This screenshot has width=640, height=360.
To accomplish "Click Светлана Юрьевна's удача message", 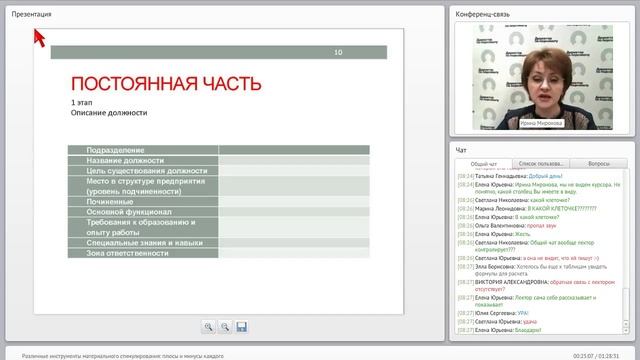I will 497,322.
